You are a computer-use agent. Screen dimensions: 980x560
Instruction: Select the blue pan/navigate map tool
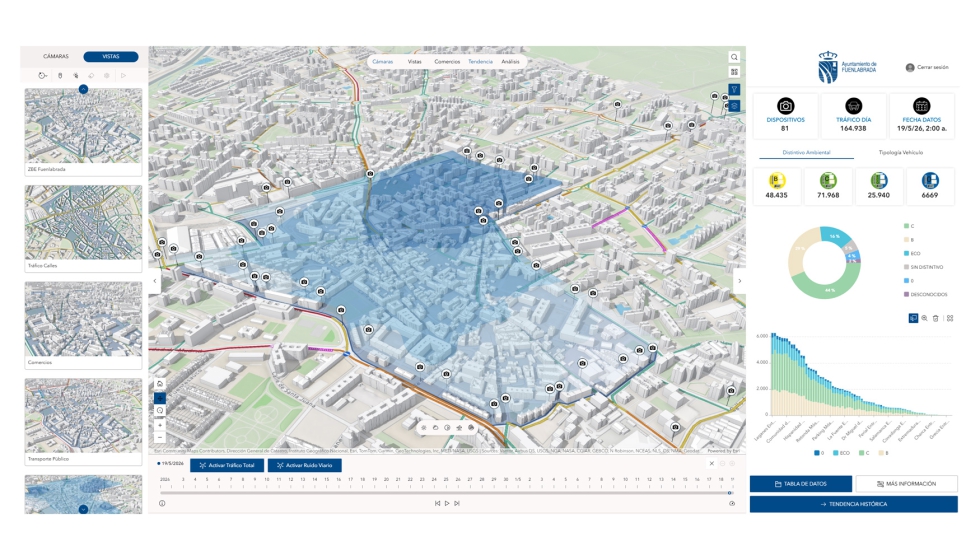(160, 398)
